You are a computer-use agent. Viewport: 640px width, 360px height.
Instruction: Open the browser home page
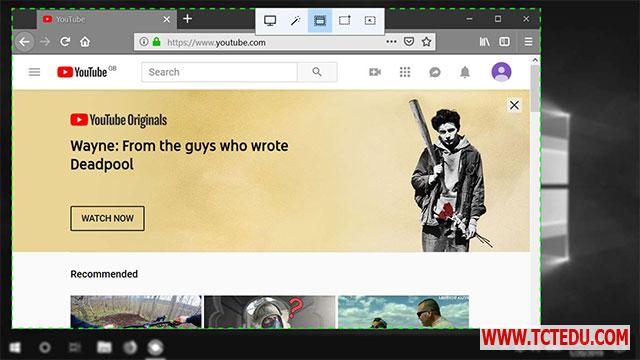tap(85, 42)
